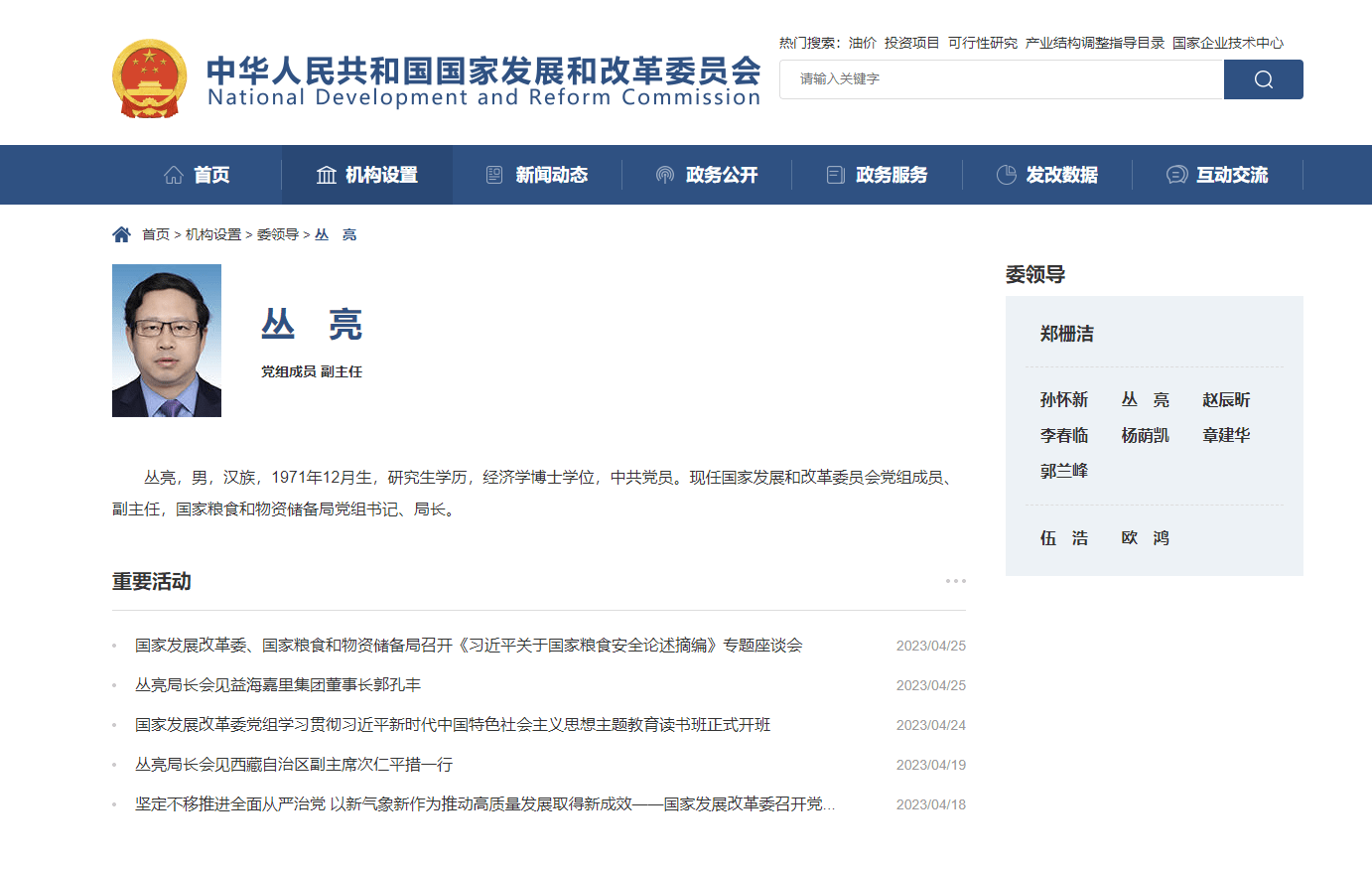Open leader 李春临 in sidebar

point(1064,435)
